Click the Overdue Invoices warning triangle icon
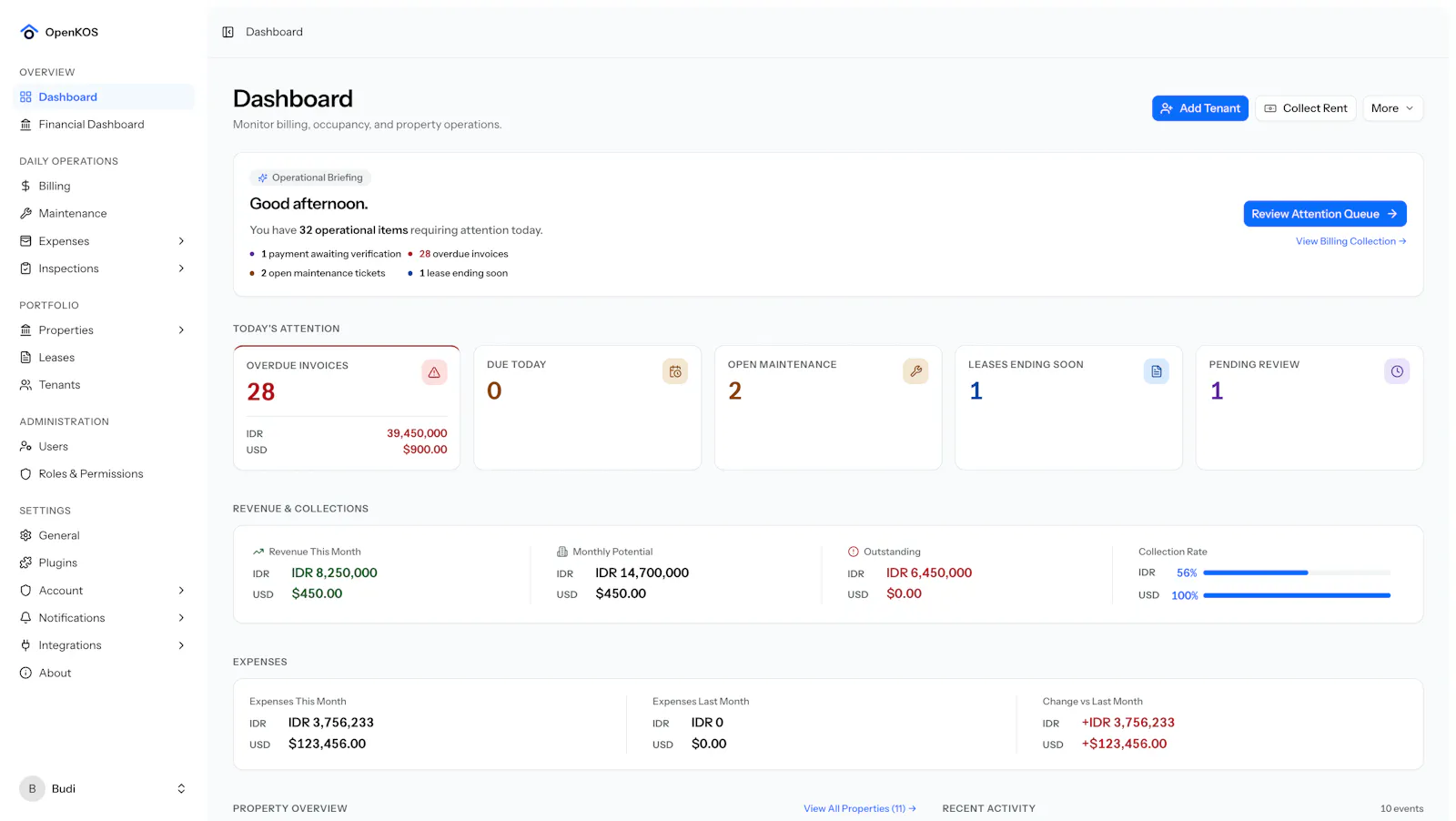Screen dimensions: 1456x821 coord(434,372)
